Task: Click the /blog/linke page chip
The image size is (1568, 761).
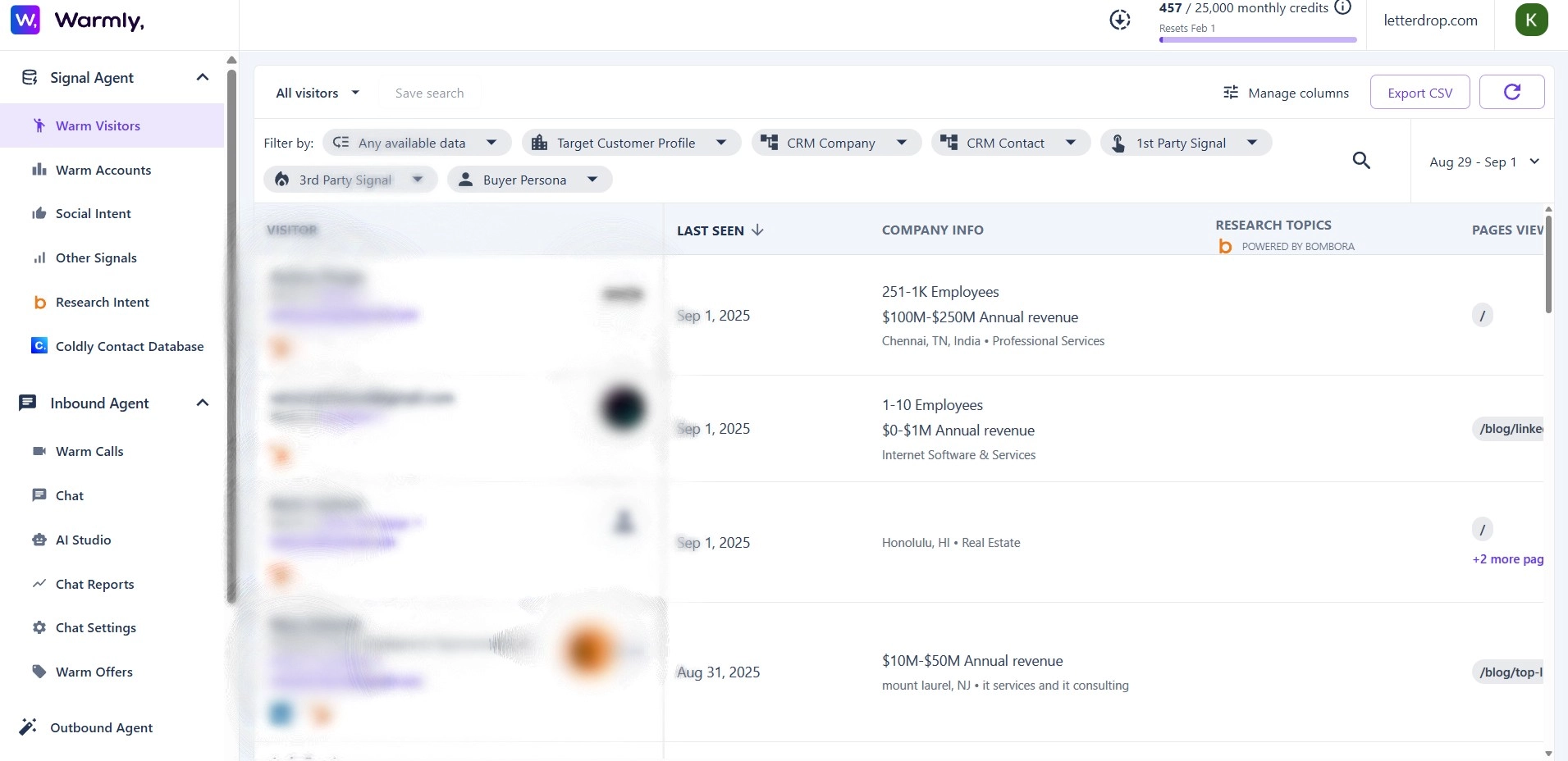Action: [x=1510, y=428]
